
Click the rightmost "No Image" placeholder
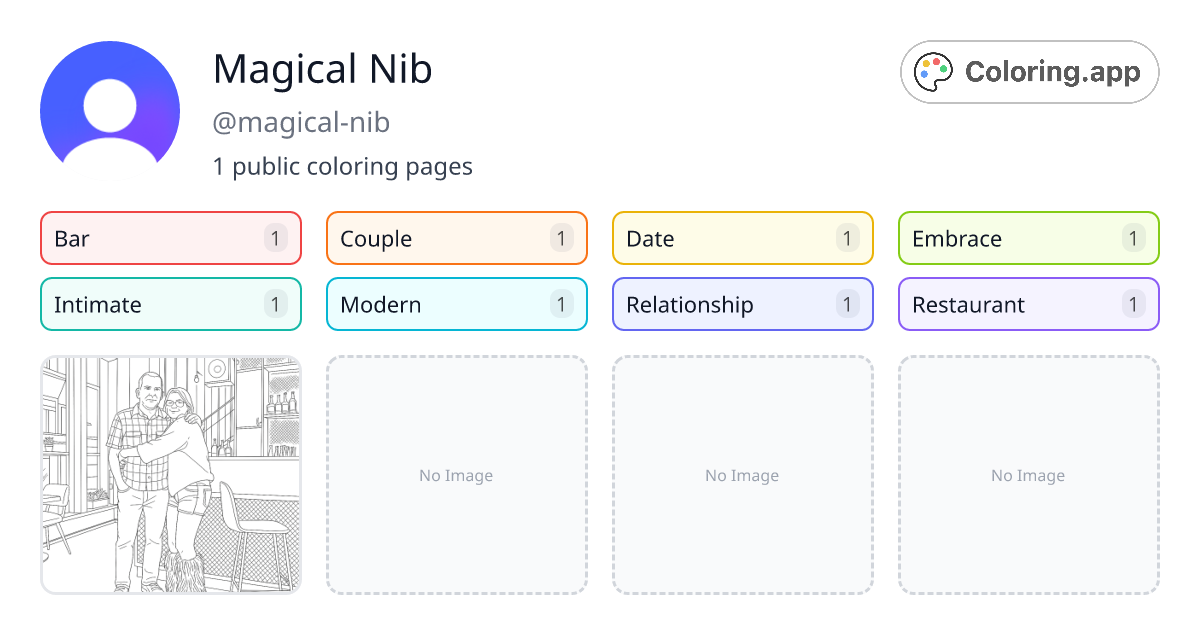pos(1028,475)
